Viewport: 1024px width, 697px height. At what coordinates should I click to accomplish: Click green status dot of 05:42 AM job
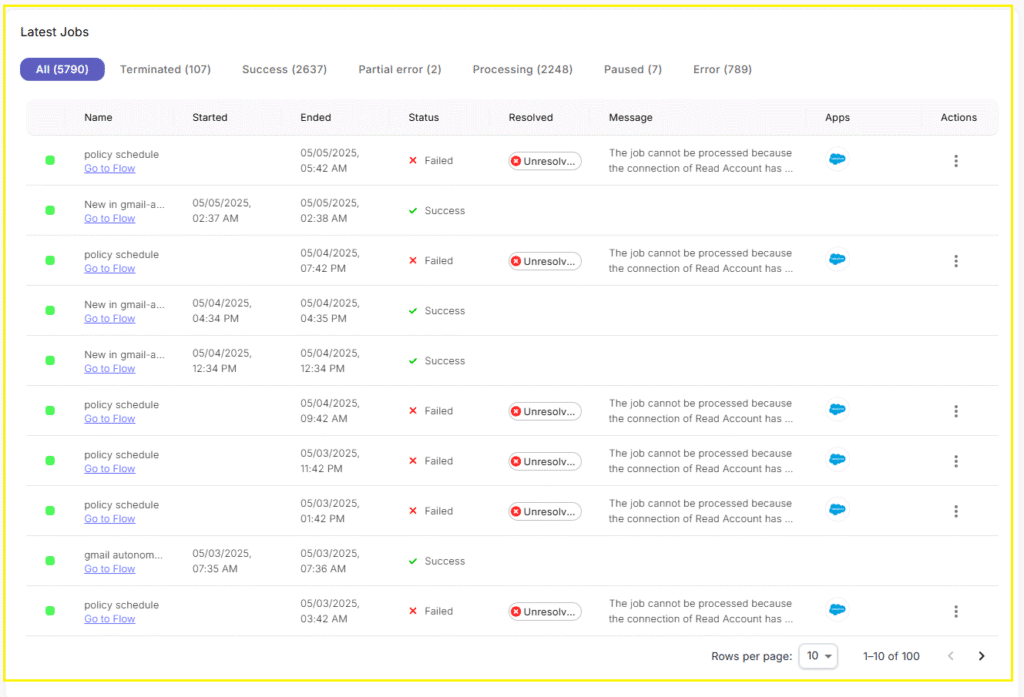pos(50,160)
